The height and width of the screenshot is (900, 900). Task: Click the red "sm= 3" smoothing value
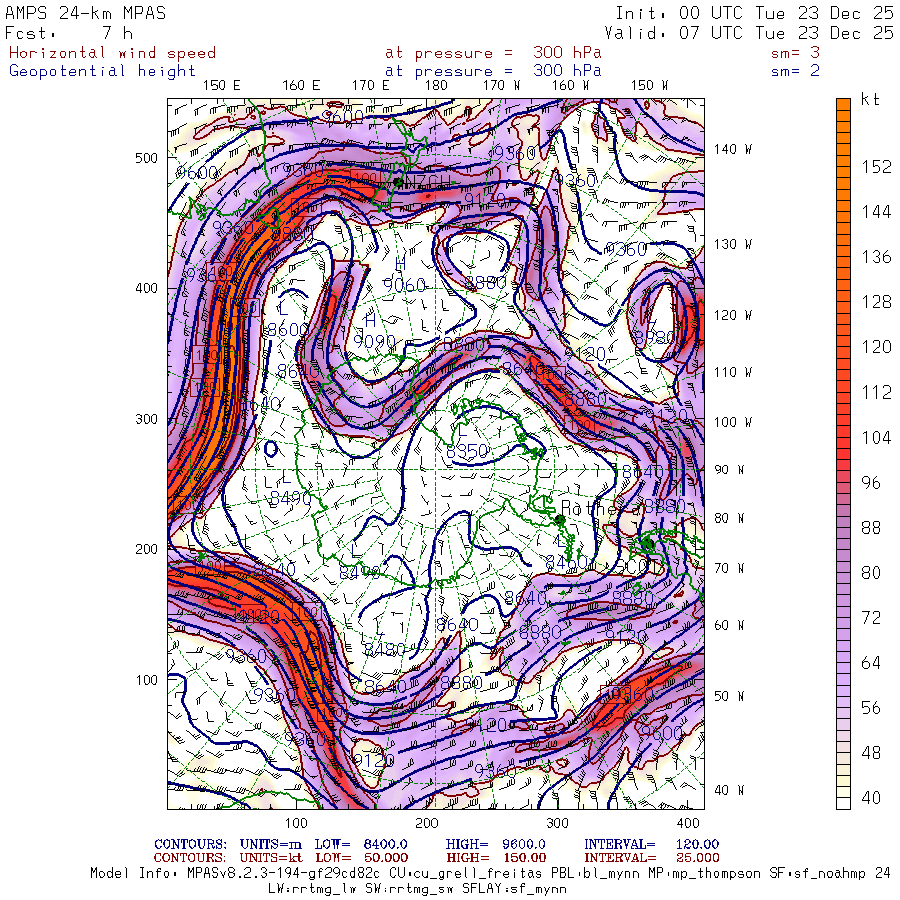(x=796, y=53)
